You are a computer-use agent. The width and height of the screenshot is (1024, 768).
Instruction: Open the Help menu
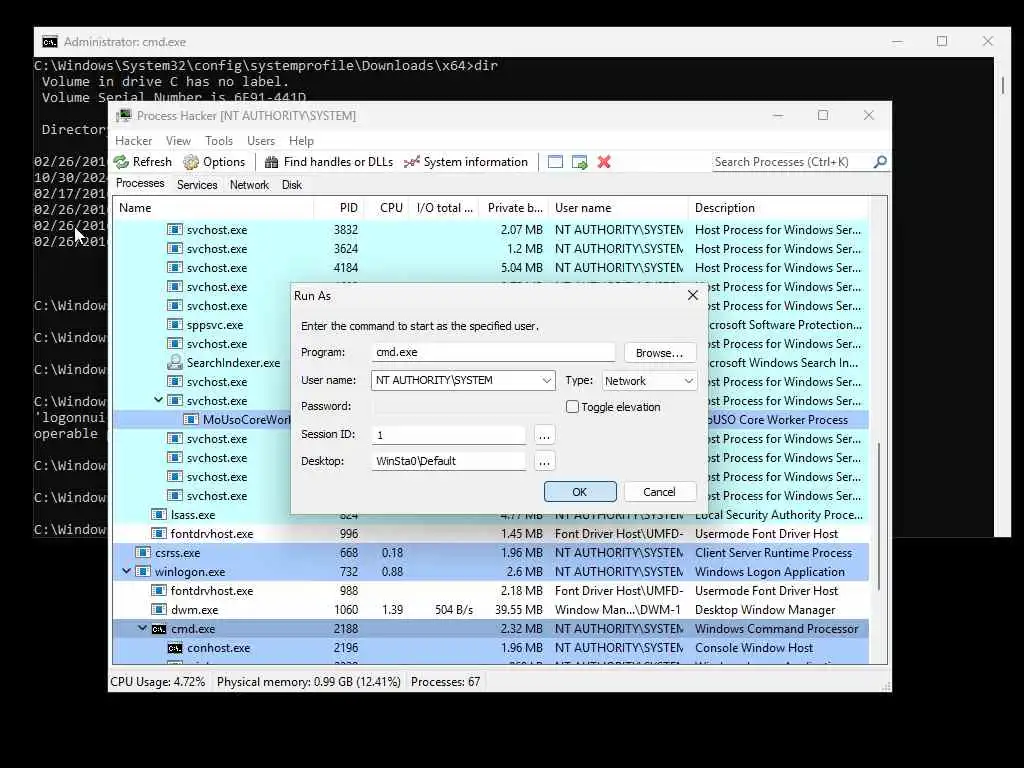pyautogui.click(x=301, y=141)
